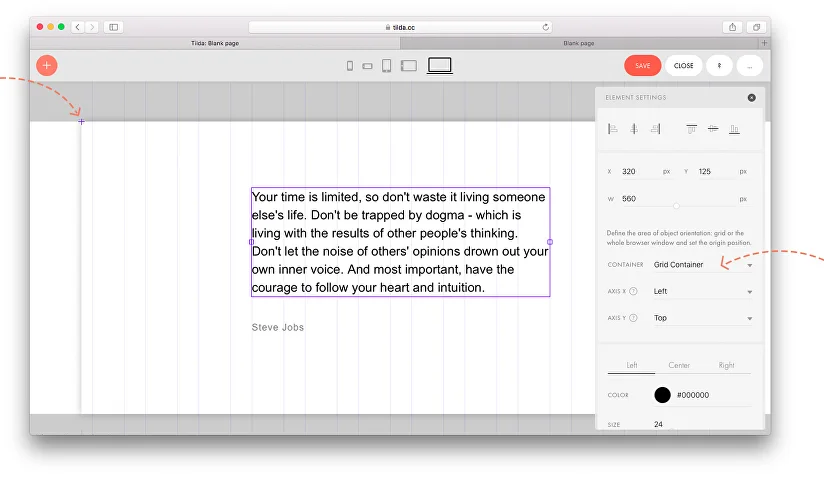Open the Container dropdown

tap(702, 265)
